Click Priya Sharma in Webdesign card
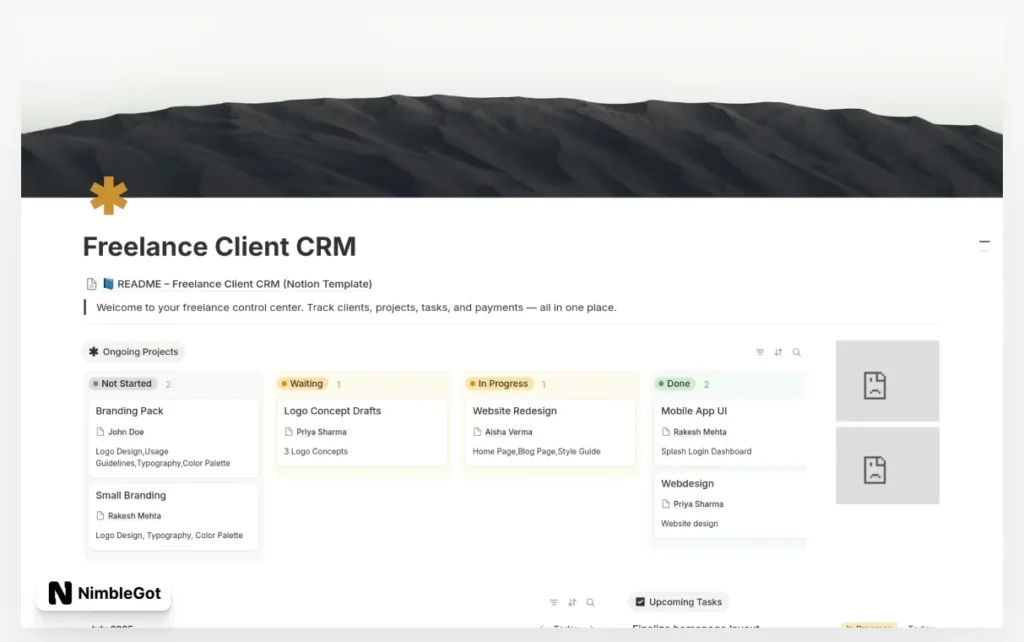The width and height of the screenshot is (1024, 642). [698, 504]
